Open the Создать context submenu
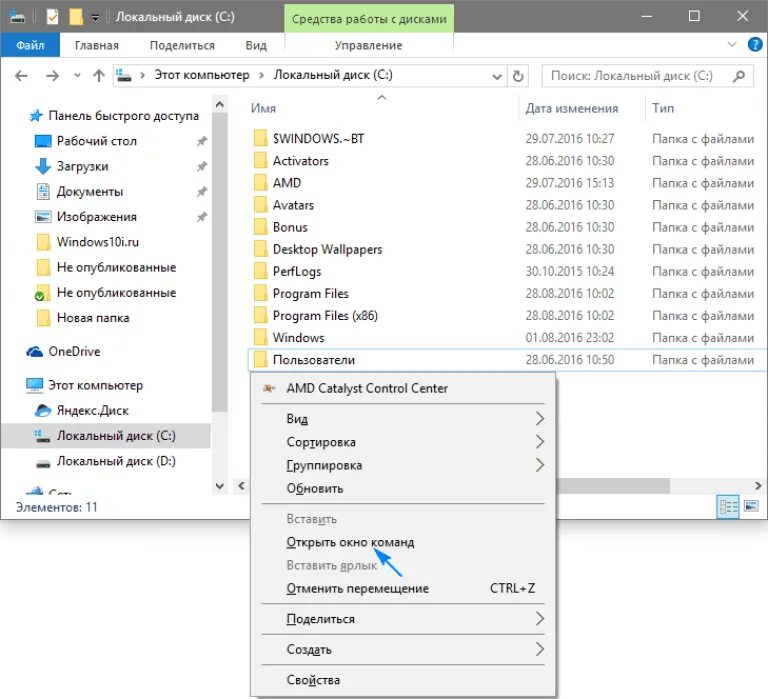The image size is (768, 699). click(x=403, y=650)
